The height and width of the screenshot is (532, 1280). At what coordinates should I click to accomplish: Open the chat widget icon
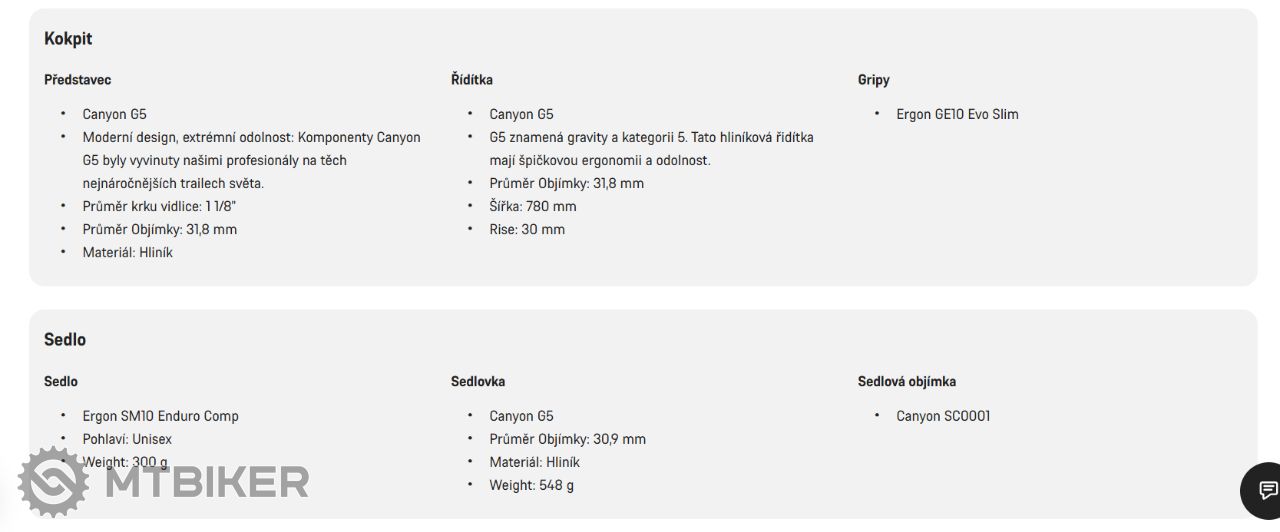[1264, 490]
